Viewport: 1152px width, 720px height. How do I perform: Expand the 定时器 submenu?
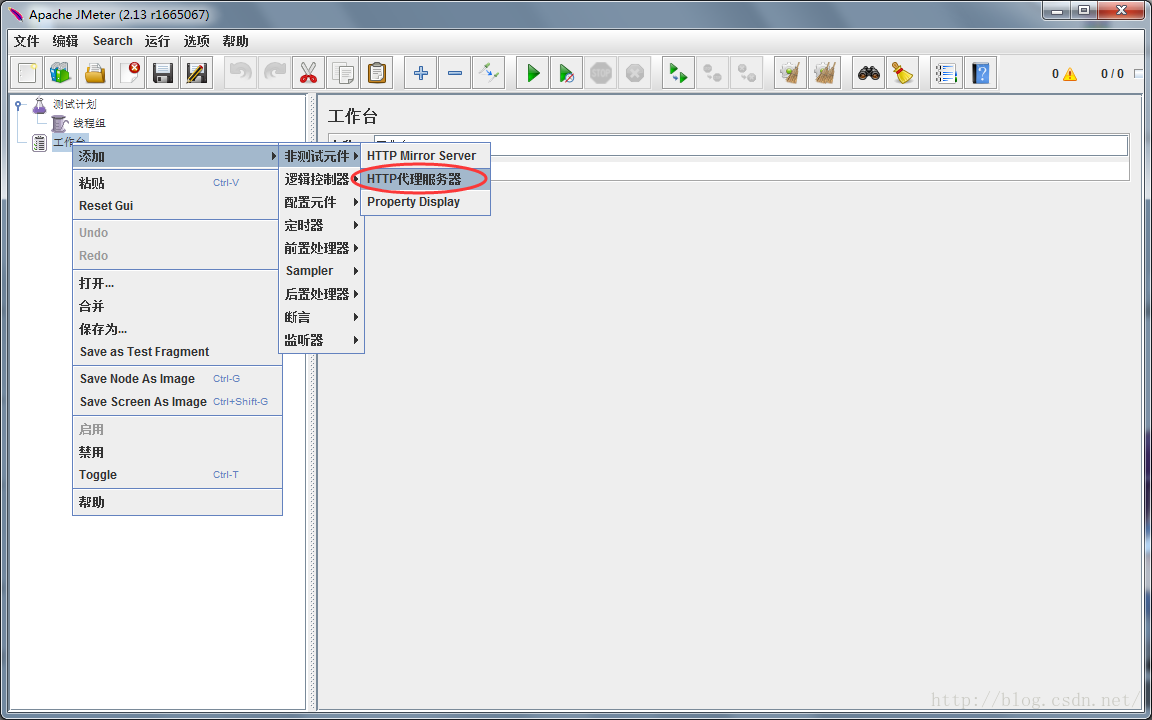click(321, 225)
